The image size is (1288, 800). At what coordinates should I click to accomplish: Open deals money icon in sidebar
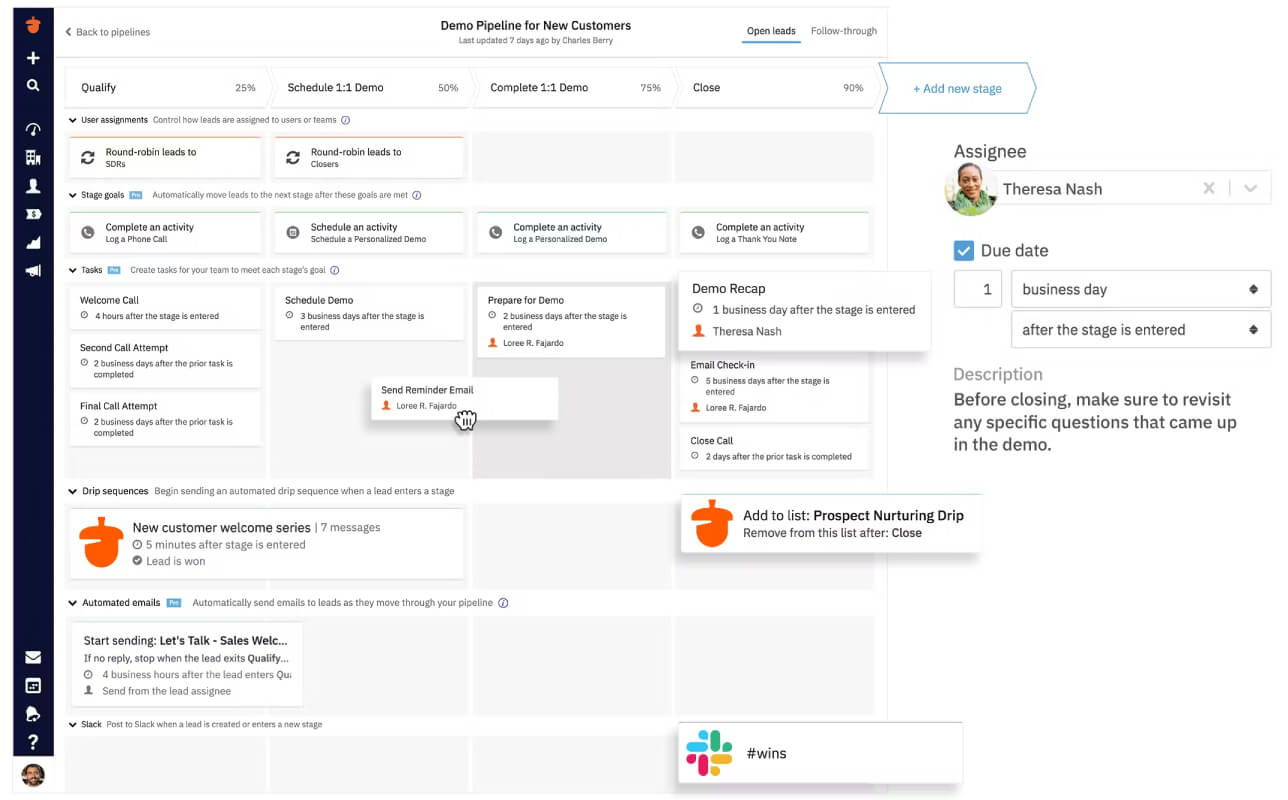[x=33, y=214]
